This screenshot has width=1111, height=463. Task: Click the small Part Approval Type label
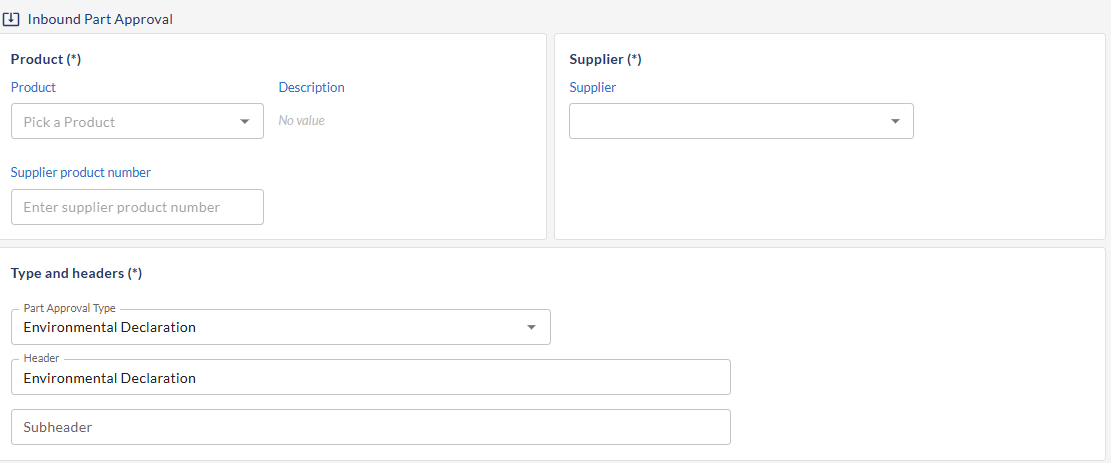(x=69, y=308)
